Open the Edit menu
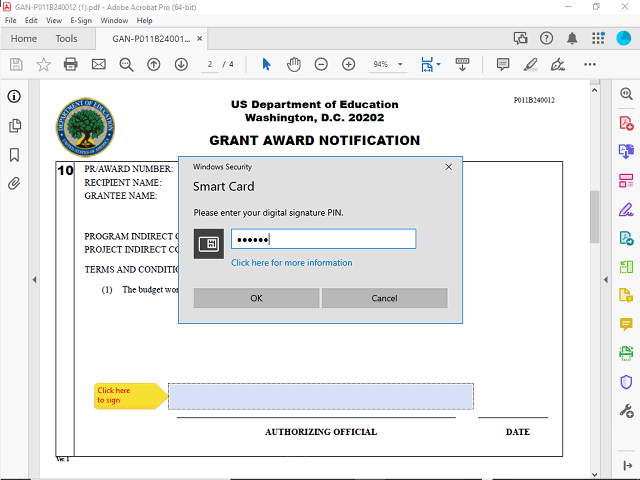The height and width of the screenshot is (480, 640). [x=31, y=20]
